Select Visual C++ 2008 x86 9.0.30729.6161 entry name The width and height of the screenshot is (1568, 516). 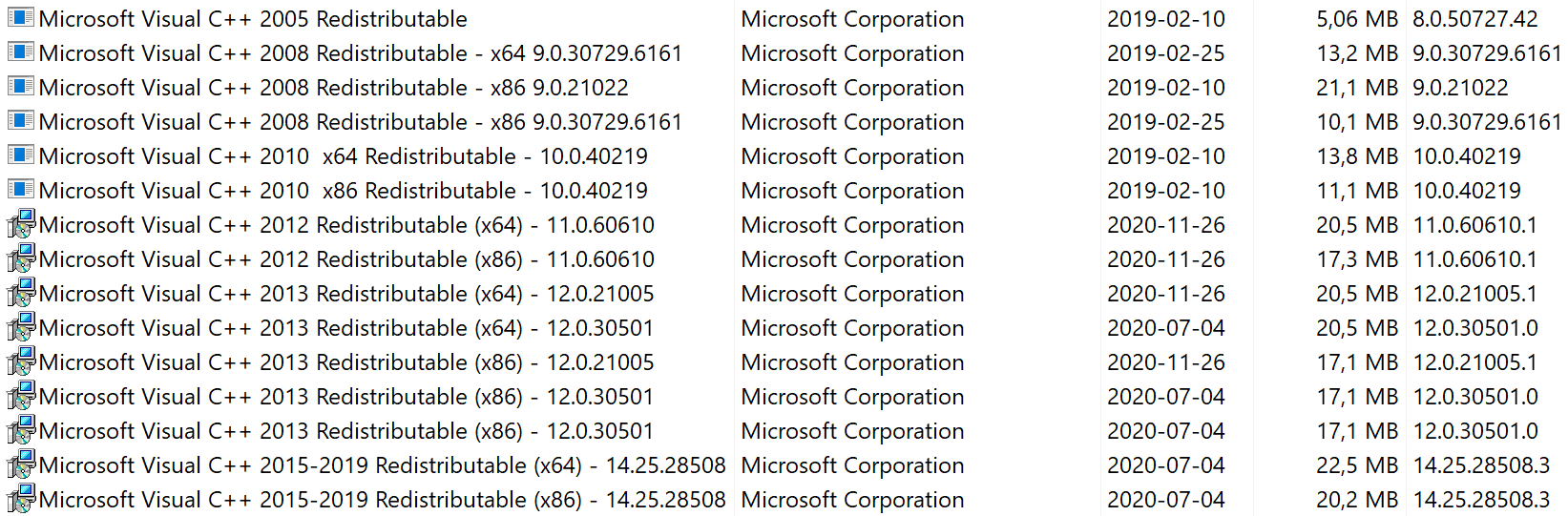point(361,122)
